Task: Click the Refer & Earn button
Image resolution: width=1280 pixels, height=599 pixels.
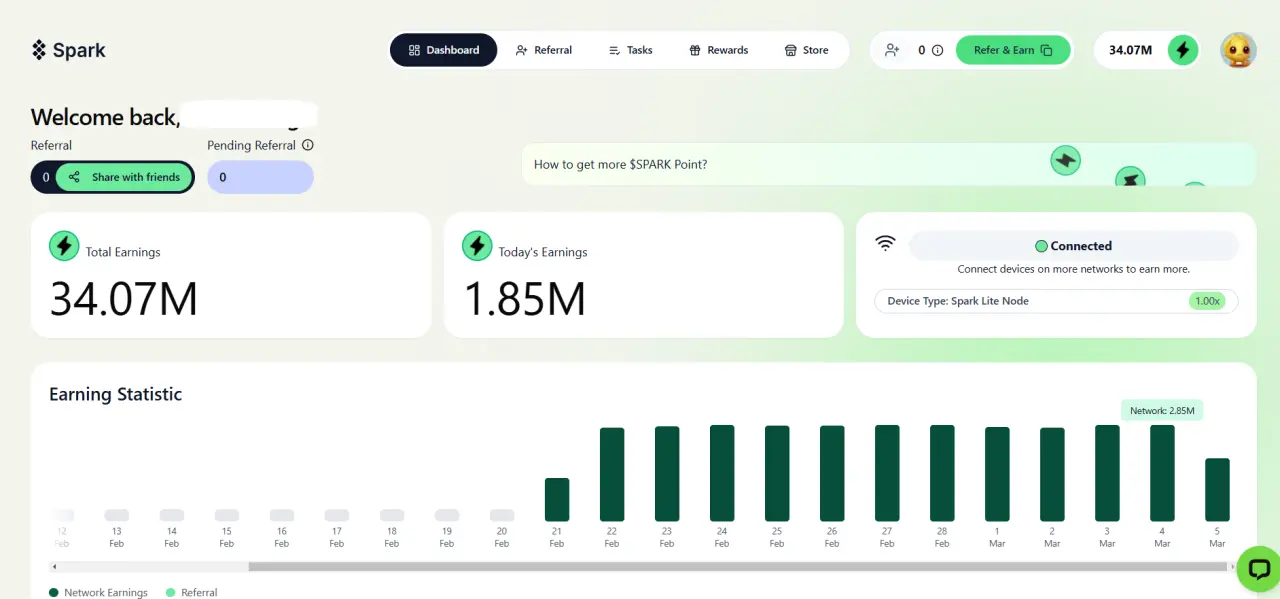Action: 1013,50
